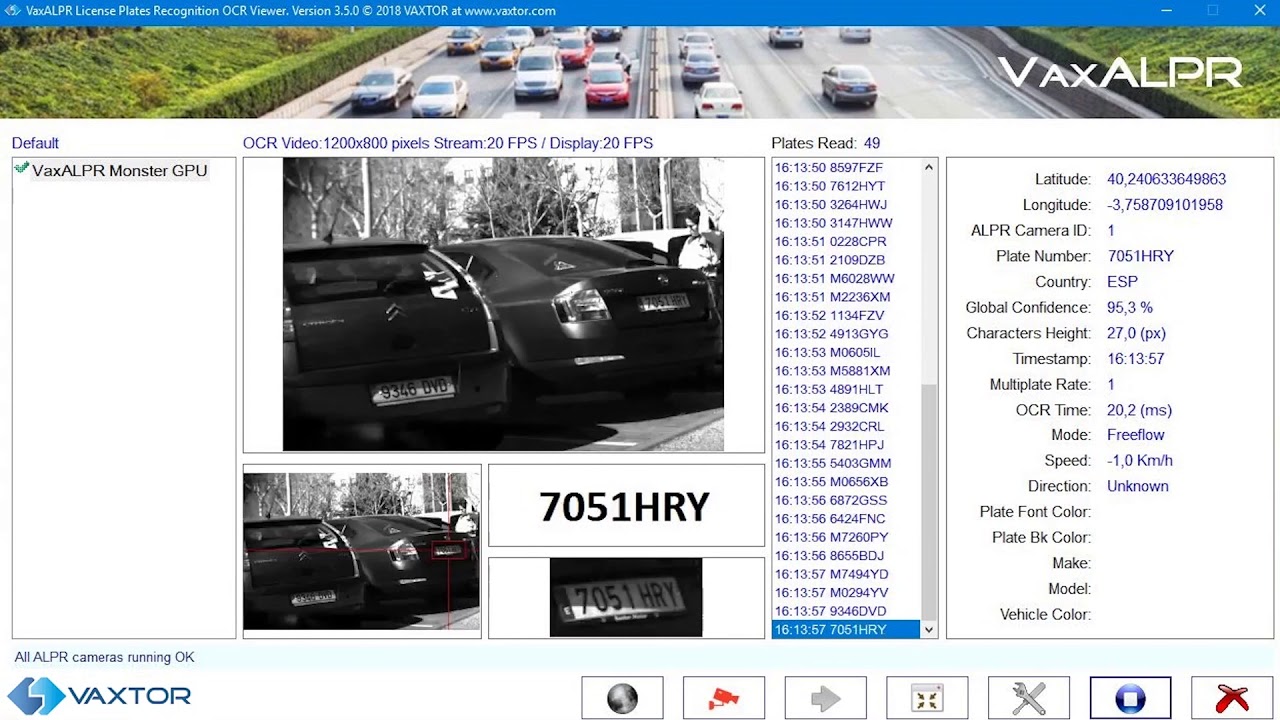Click the OCR Video stream info text
Screen dimensions: 1280x720
pyautogui.click(x=448, y=143)
